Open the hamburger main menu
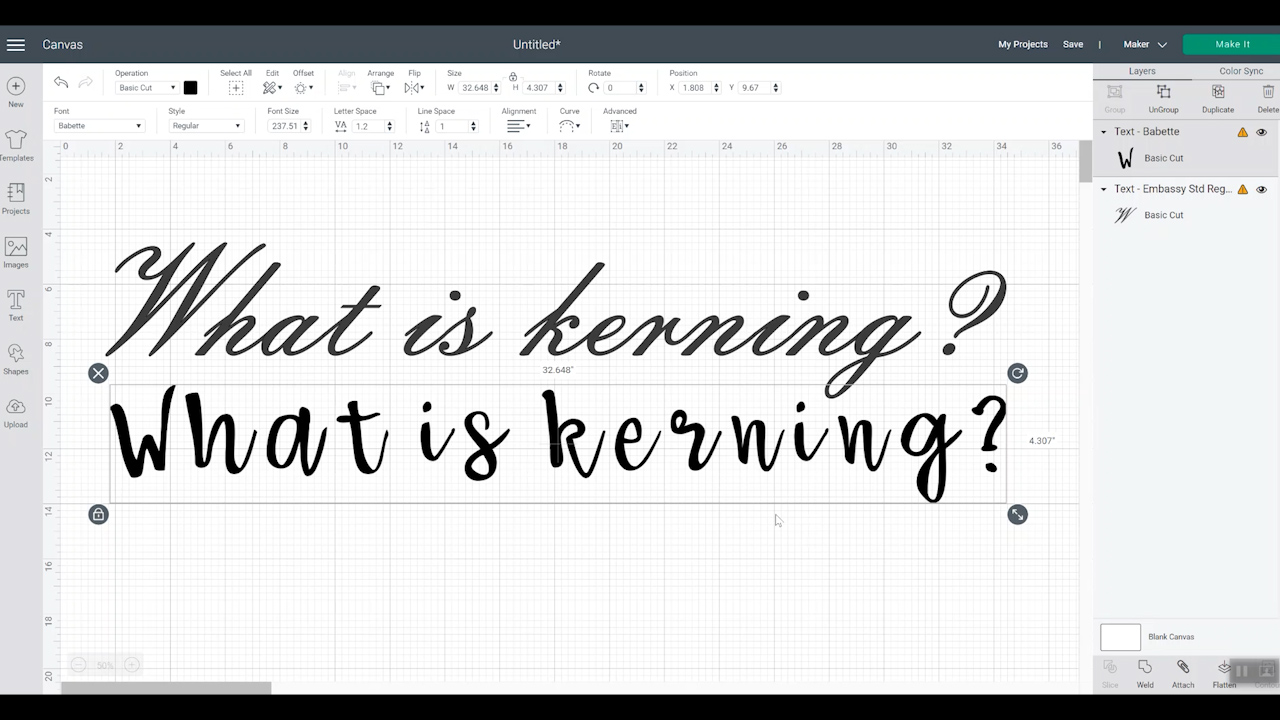This screenshot has width=1280, height=720. click(x=16, y=45)
